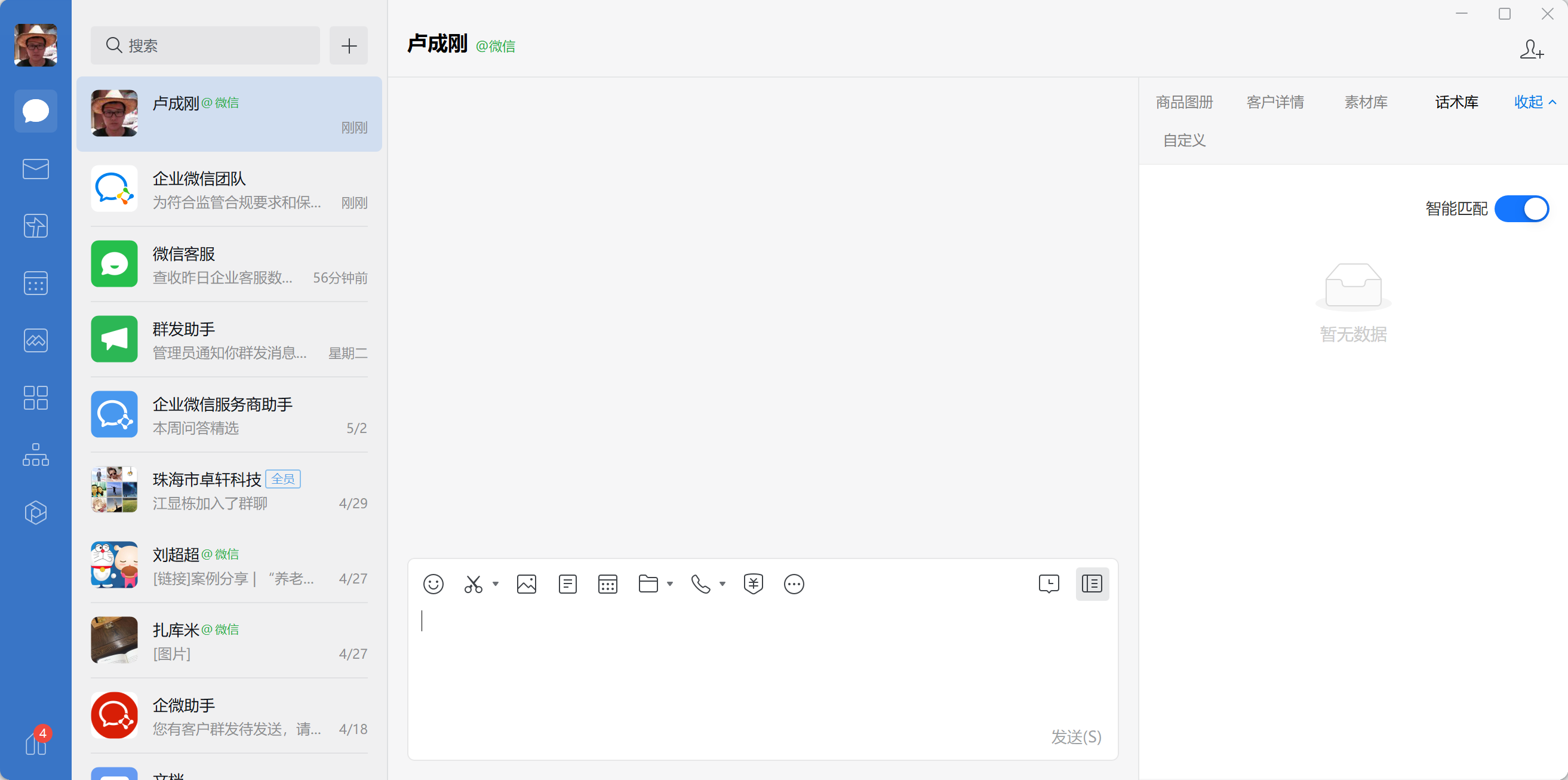
Task: Toggle the sidebar panel icon in toolbar
Action: [x=1092, y=584]
